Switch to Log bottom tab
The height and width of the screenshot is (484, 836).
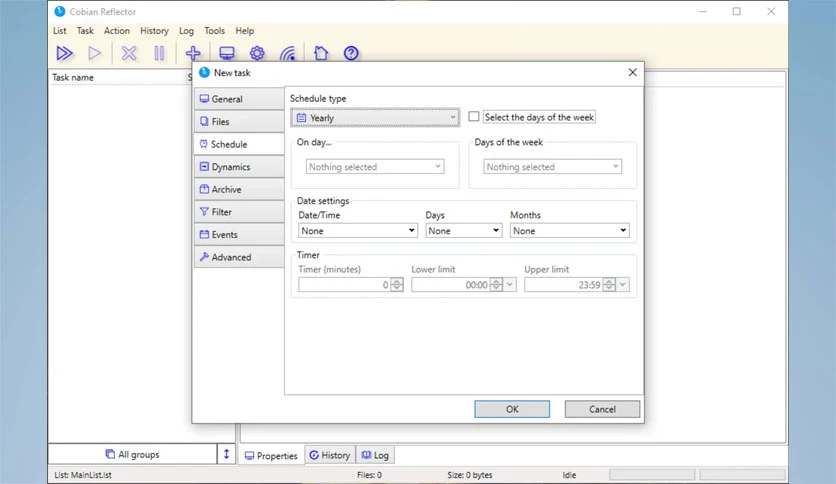pyautogui.click(x=375, y=455)
